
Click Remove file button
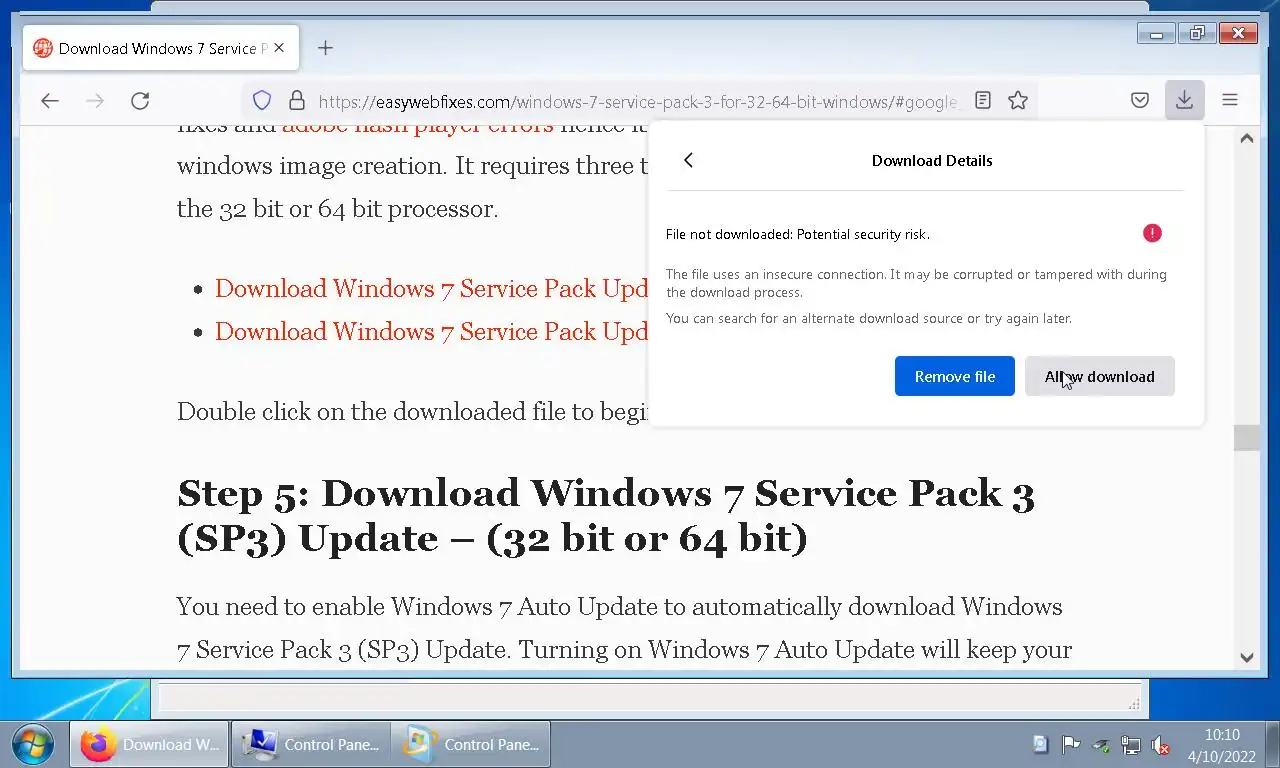pos(955,376)
